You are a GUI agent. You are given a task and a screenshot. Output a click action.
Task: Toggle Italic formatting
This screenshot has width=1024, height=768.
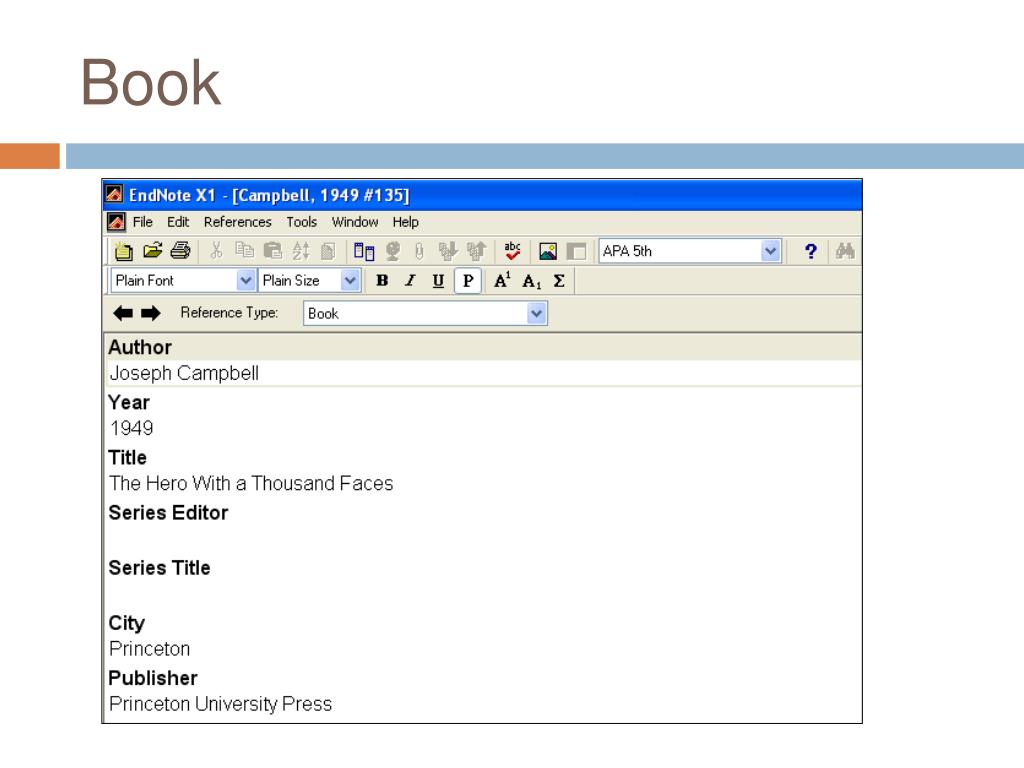410,281
